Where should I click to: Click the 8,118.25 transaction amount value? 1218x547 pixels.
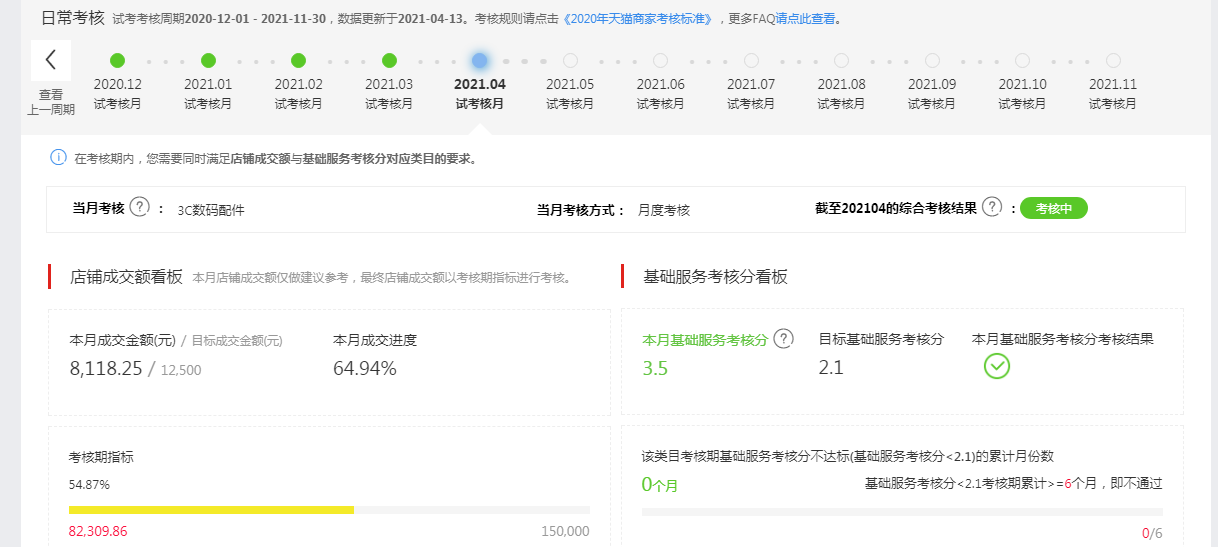106,369
